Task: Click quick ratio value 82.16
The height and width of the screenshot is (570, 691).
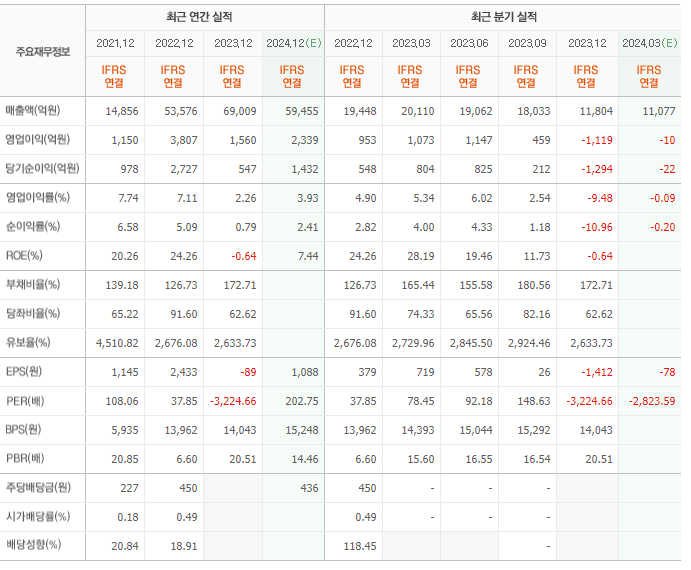Action: (537, 314)
